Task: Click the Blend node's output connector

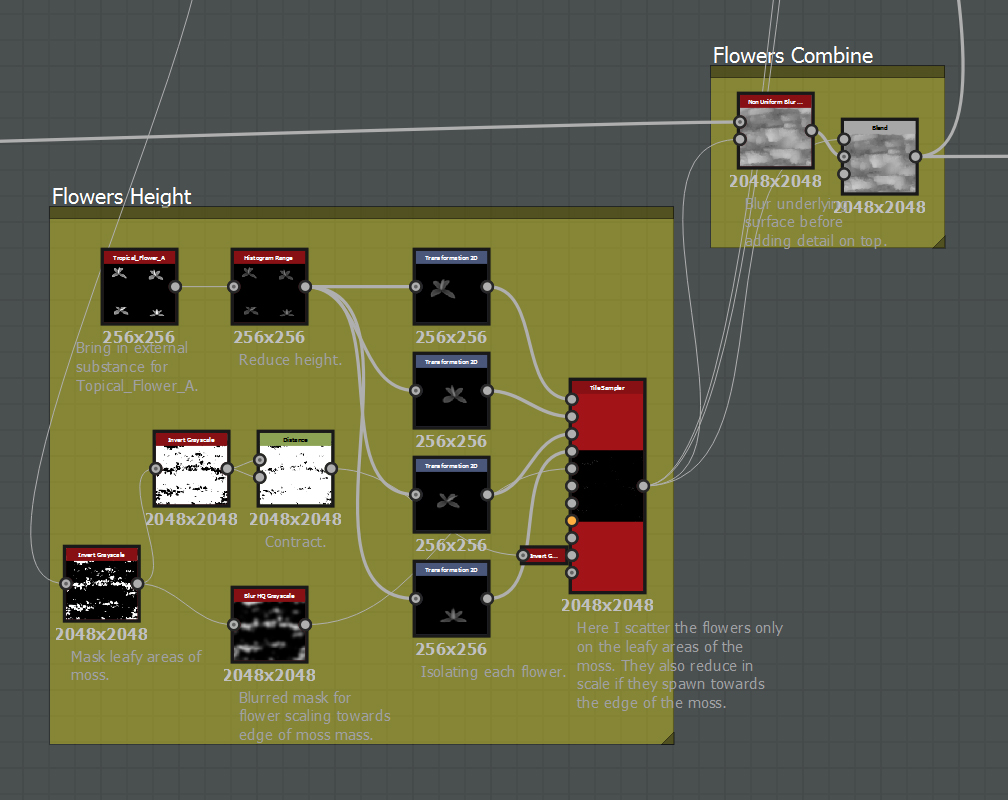Action: pyautogui.click(x=916, y=157)
